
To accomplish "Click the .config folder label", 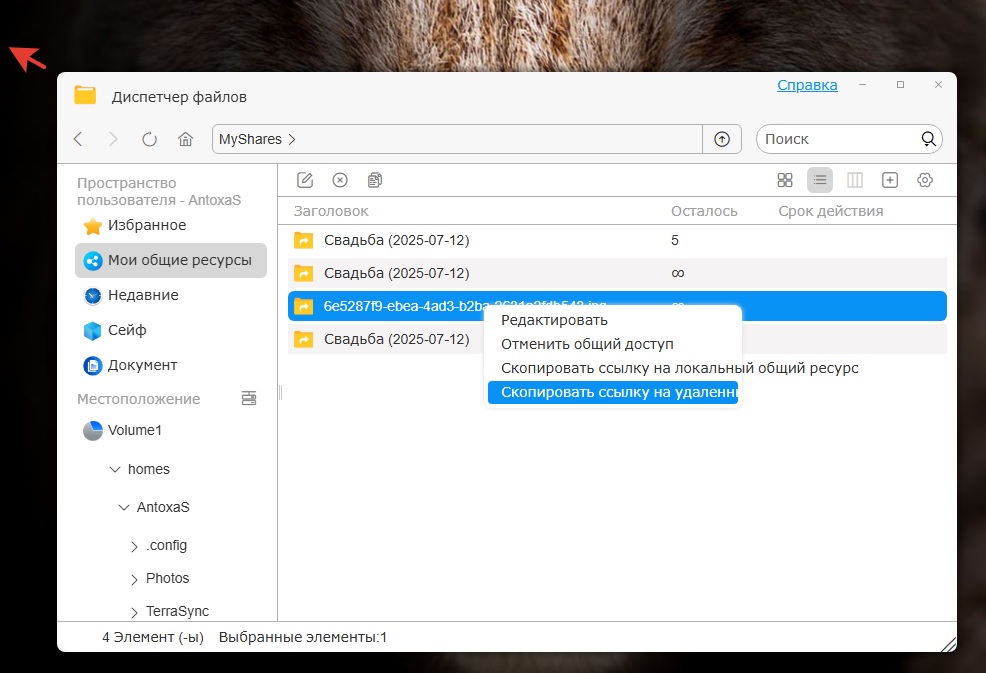I will point(166,545).
